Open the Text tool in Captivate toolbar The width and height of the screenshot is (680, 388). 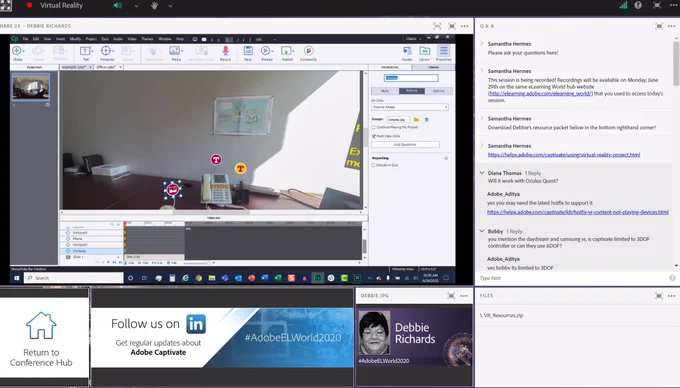point(85,51)
